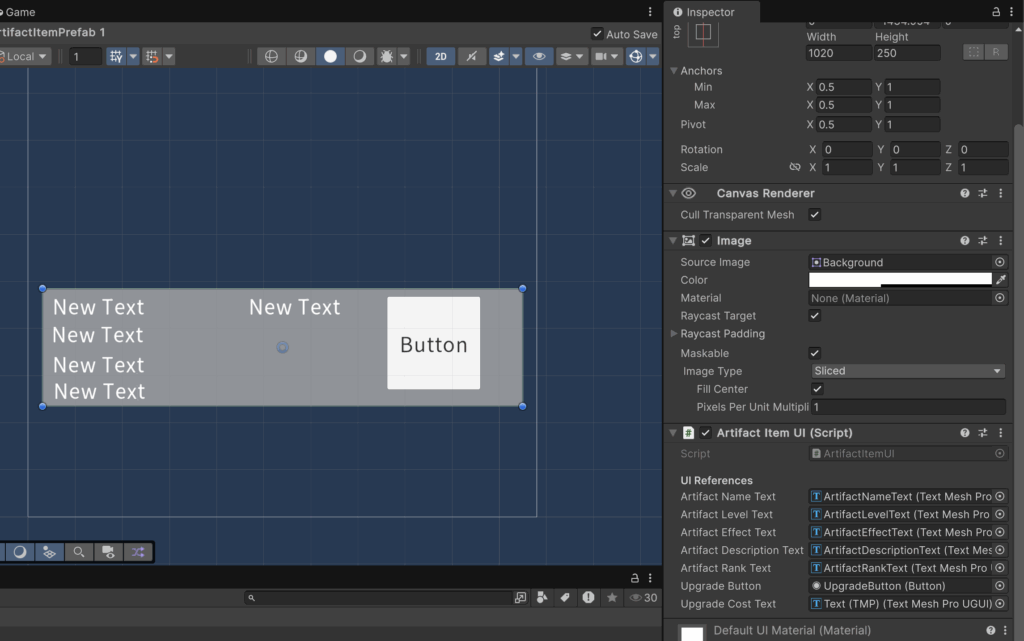Open grid snapping options arrow
Image resolution: width=1024 pixels, height=641 pixels.
pos(133,56)
